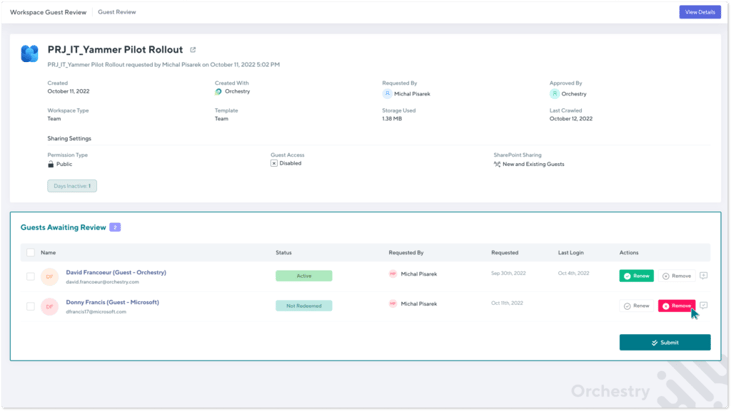This screenshot has height=411, width=731.
Task: Click requester avatar in Donny Francis row
Action: pyautogui.click(x=393, y=304)
